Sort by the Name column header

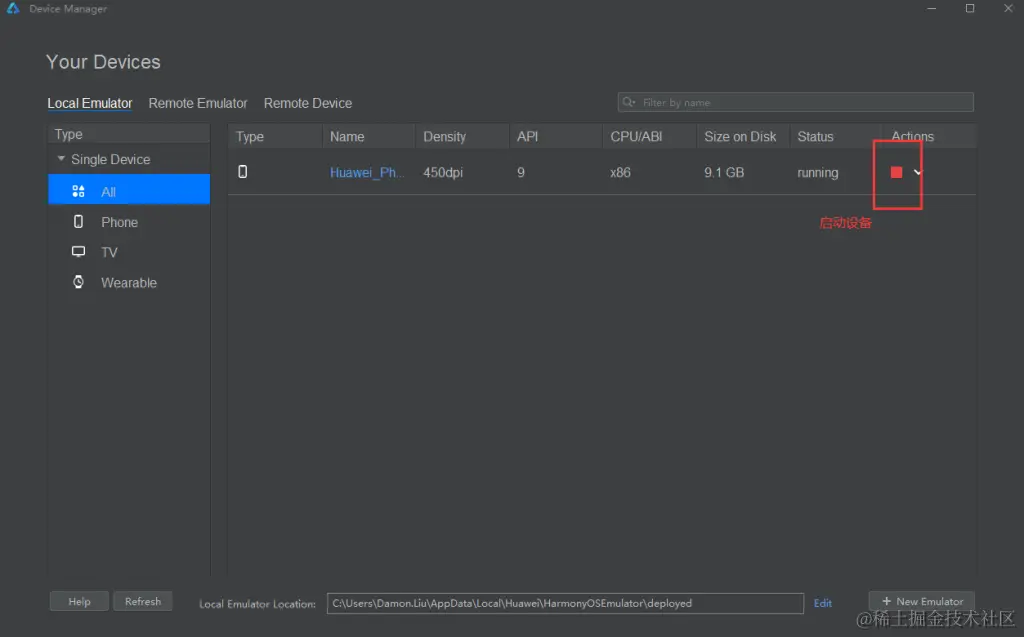[347, 137]
